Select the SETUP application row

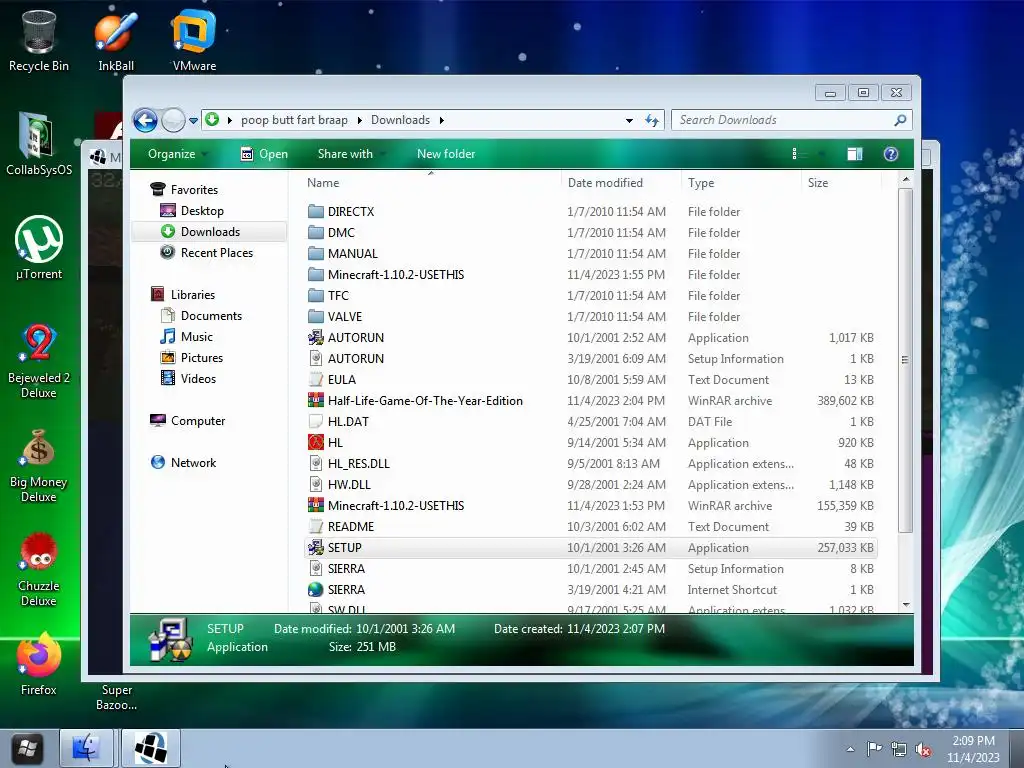pos(591,548)
